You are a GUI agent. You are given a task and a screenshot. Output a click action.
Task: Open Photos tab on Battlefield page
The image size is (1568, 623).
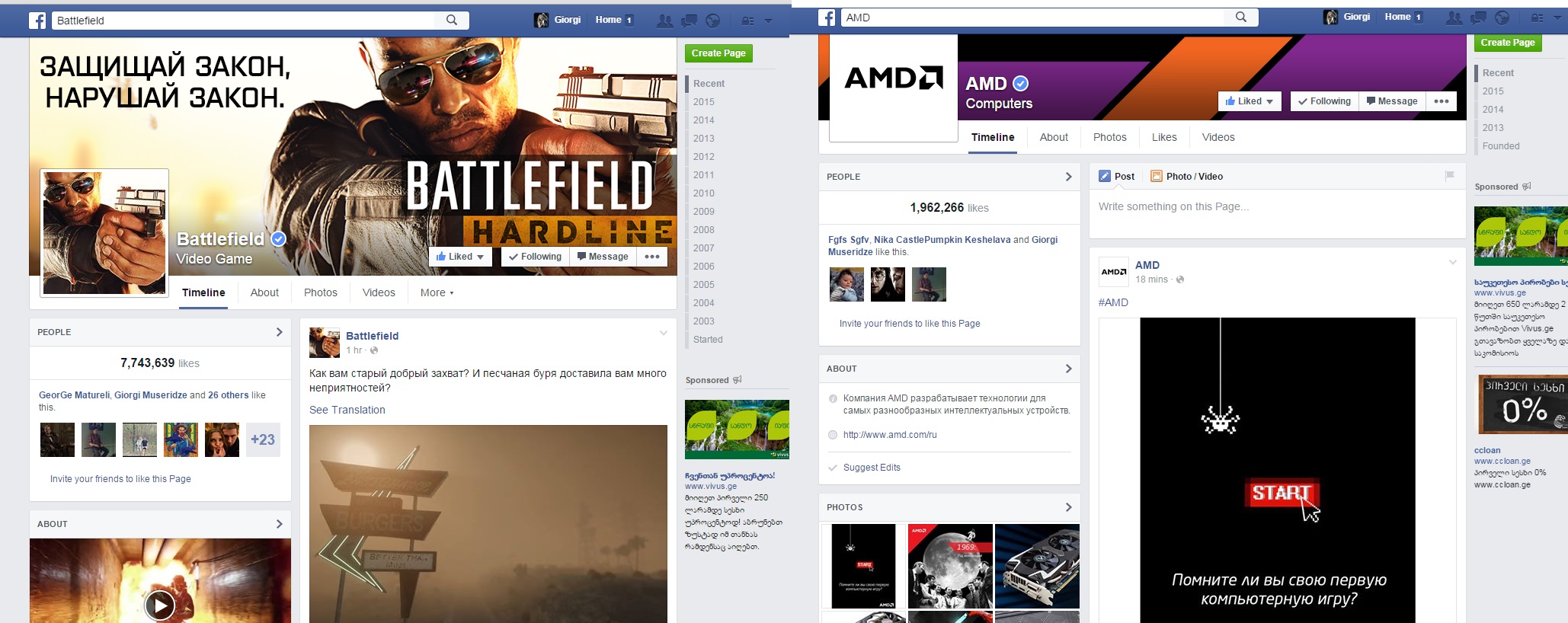coord(320,292)
